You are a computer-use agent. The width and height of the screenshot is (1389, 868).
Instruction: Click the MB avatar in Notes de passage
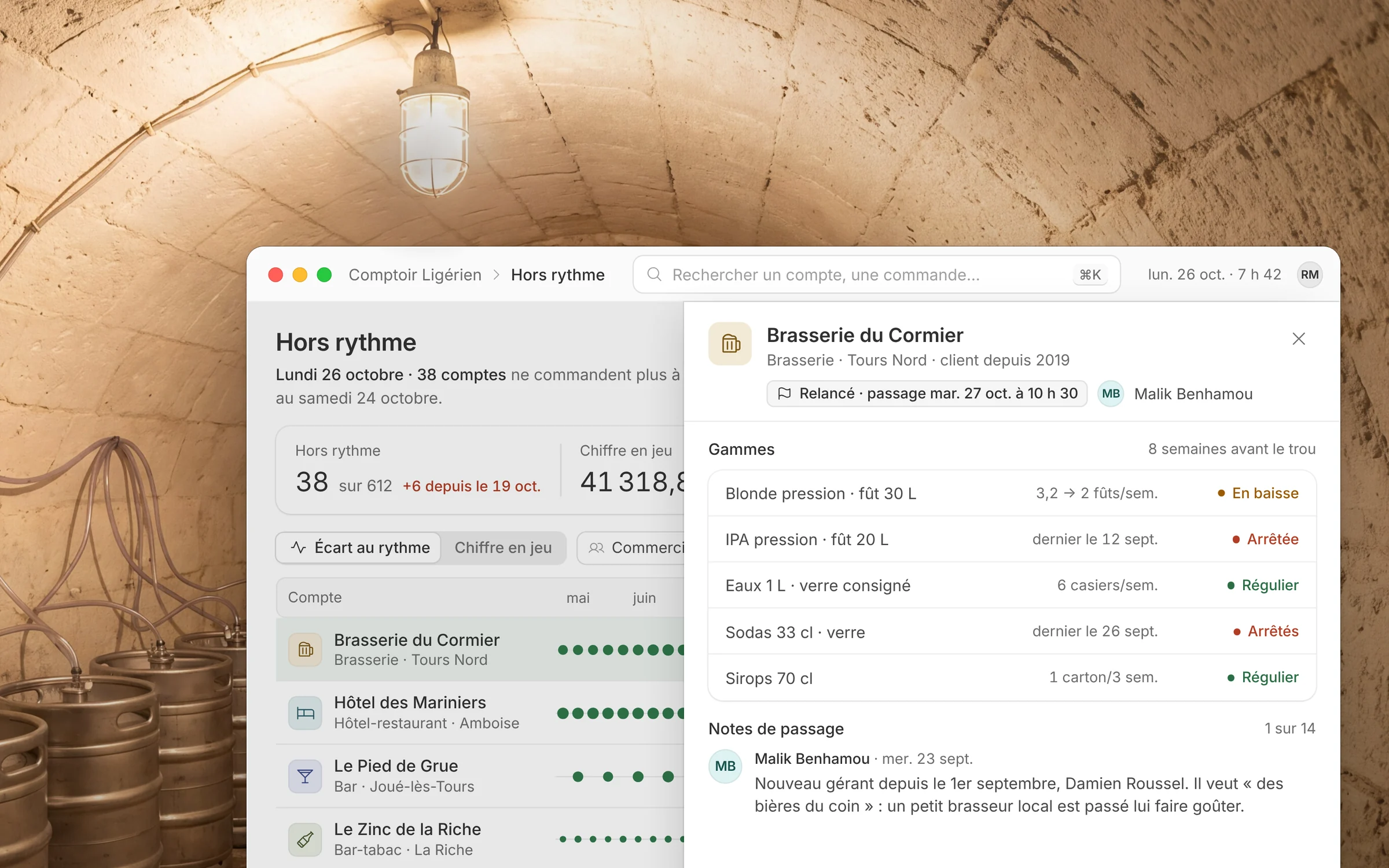[725, 766]
